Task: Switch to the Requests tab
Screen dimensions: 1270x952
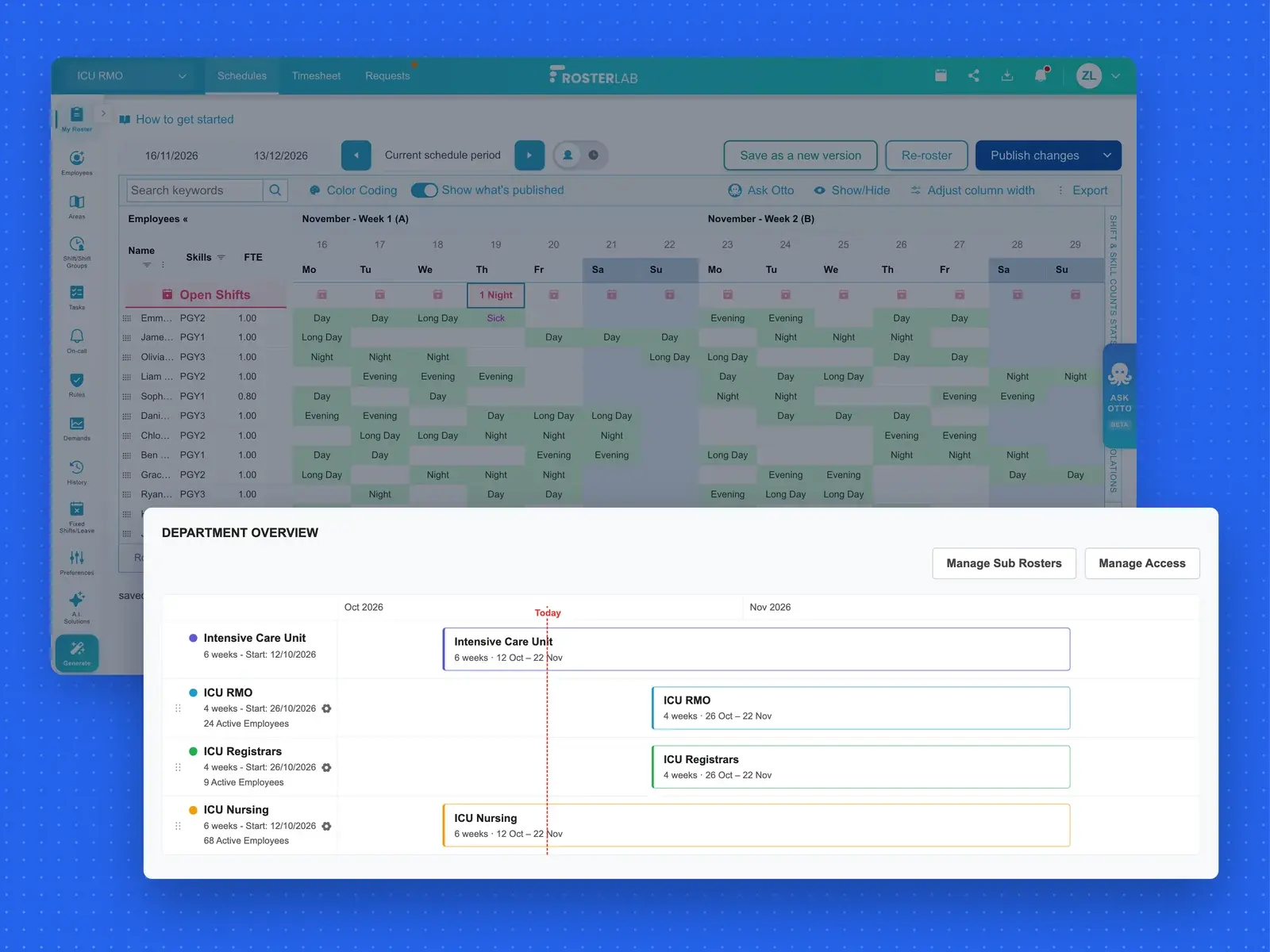Action: tap(387, 76)
